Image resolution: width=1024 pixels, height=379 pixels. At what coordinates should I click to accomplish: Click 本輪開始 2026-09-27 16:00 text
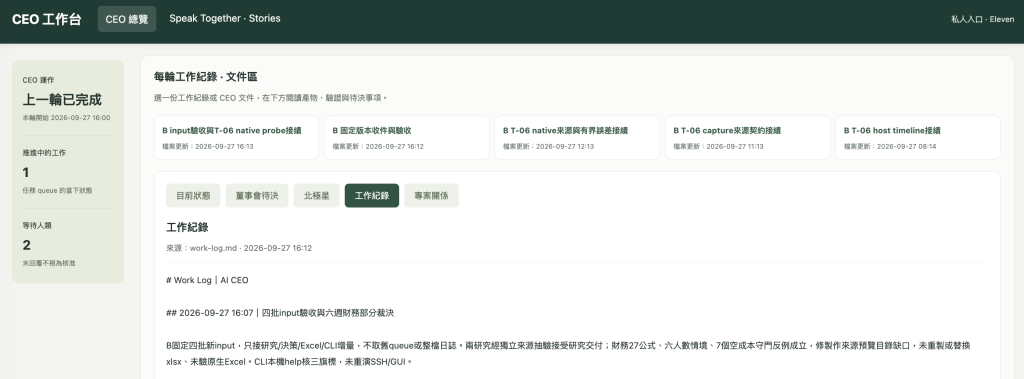66,118
